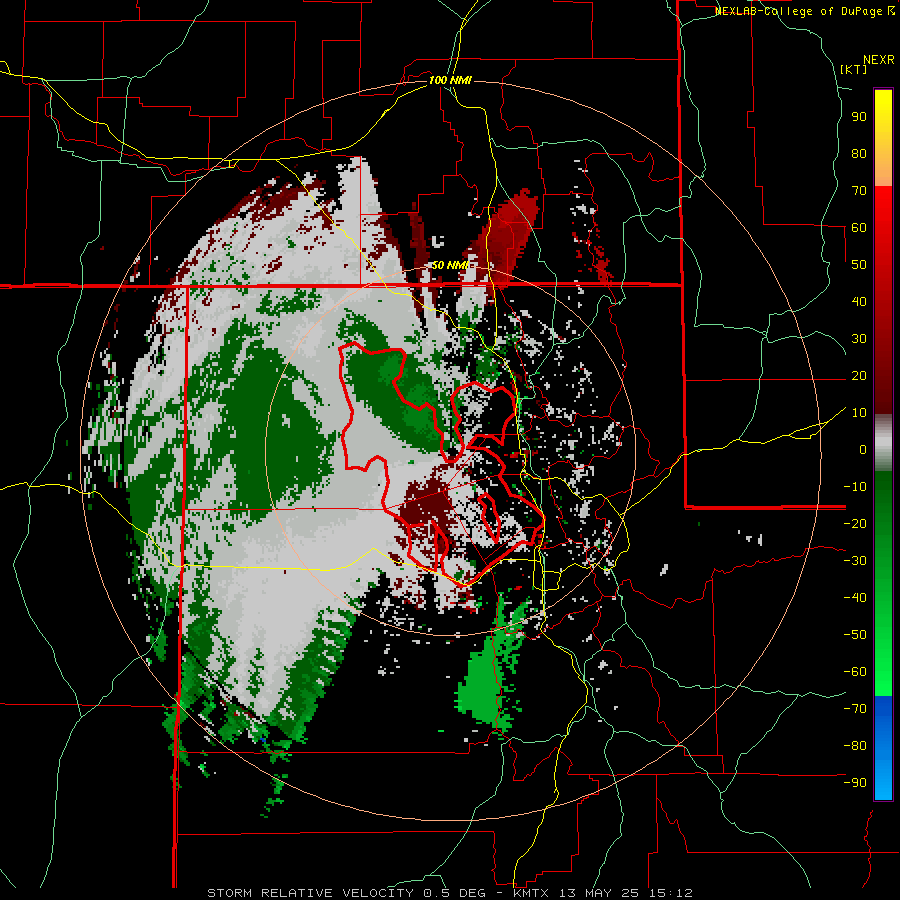This screenshot has width=900, height=900.
Task: Select the positive 20 knot scale label
Action: (859, 376)
